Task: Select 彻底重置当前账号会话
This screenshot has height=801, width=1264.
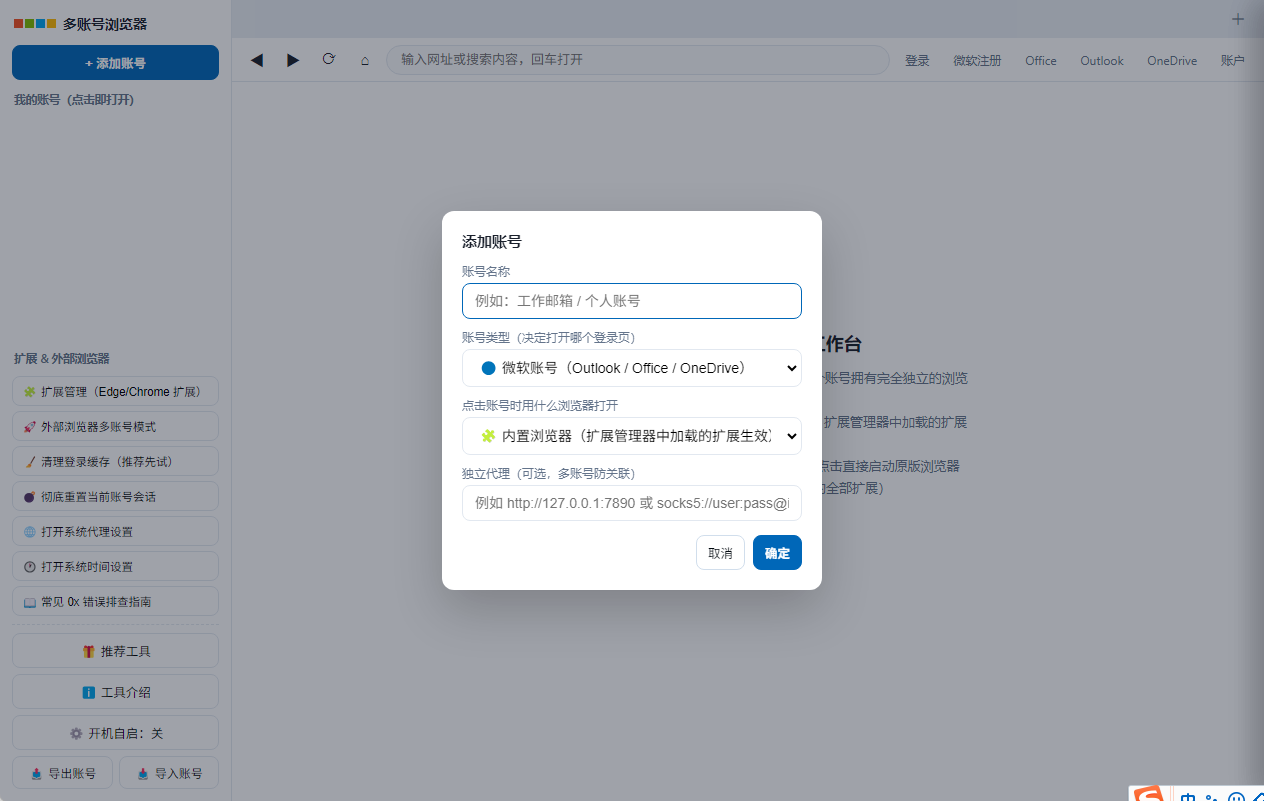Action: (115, 497)
